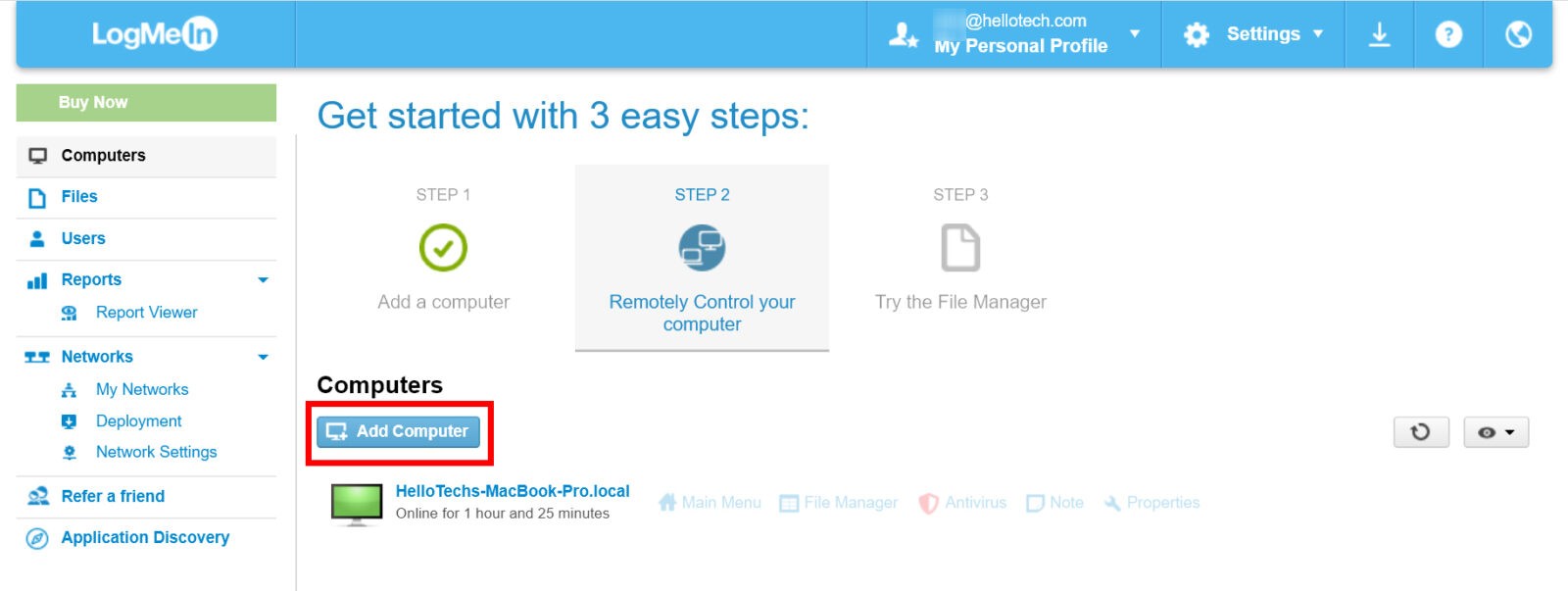
Task: Open Application Discovery in sidebar
Action: pos(145,537)
